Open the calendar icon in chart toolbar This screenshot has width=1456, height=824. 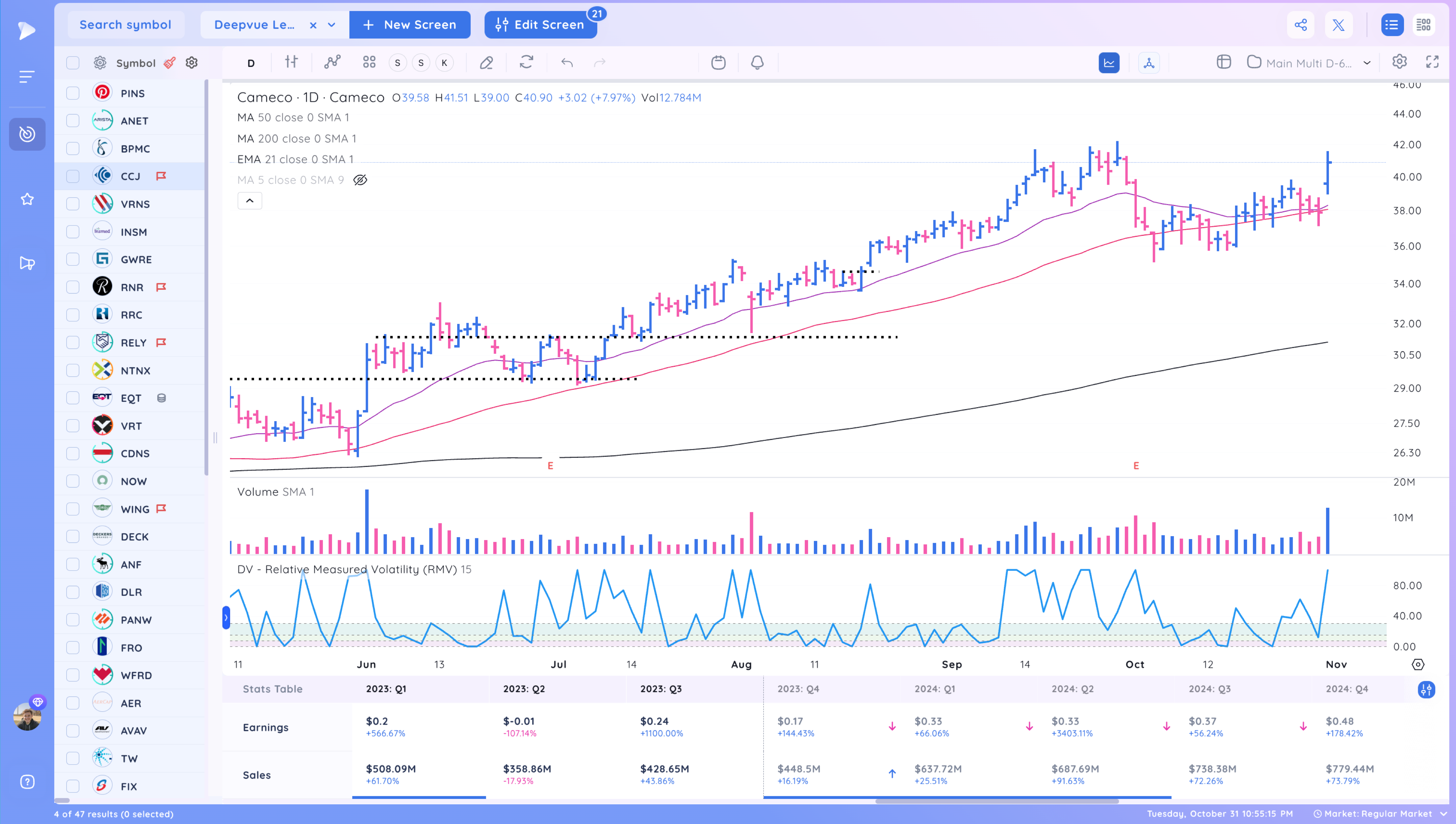[718, 62]
